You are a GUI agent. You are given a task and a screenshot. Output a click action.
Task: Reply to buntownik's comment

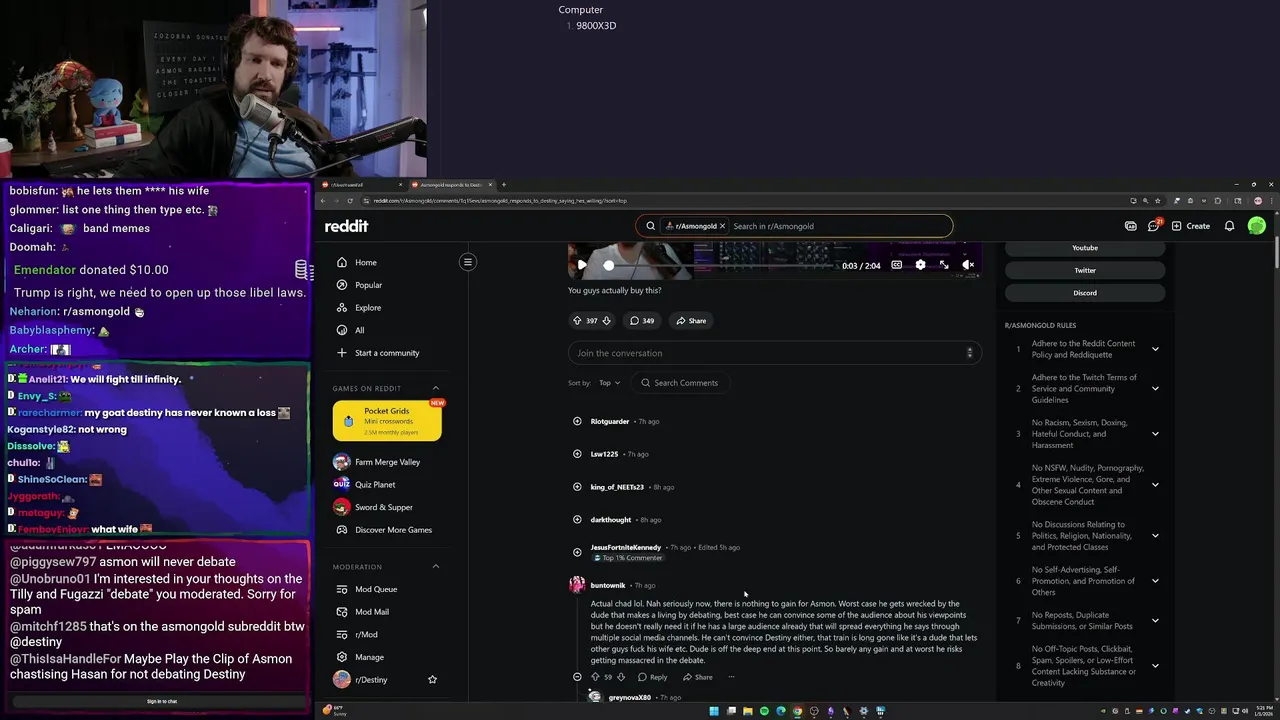653,677
